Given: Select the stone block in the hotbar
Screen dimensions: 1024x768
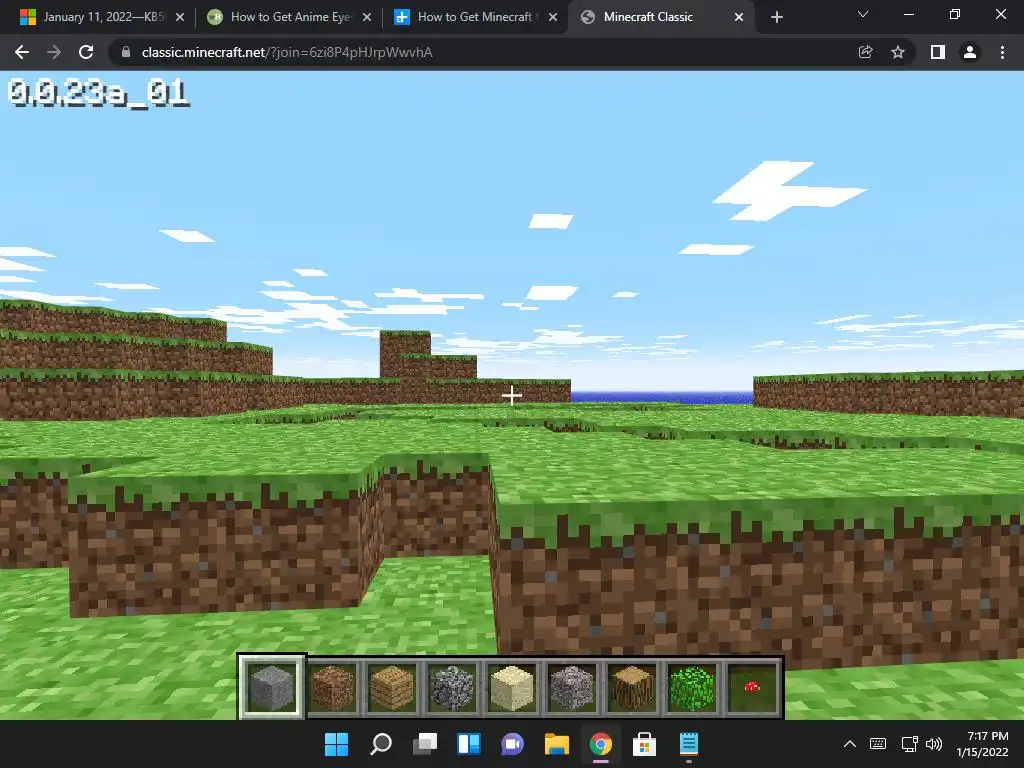Looking at the screenshot, I should click(272, 687).
